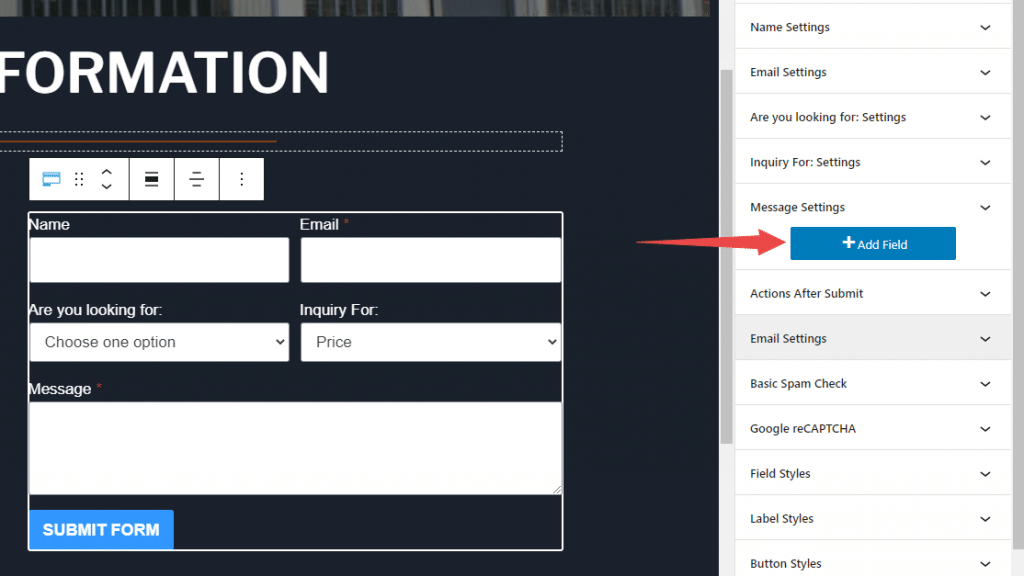Screen dimensions: 1024x576
Task: Click the form block type icon
Action: [51, 179]
